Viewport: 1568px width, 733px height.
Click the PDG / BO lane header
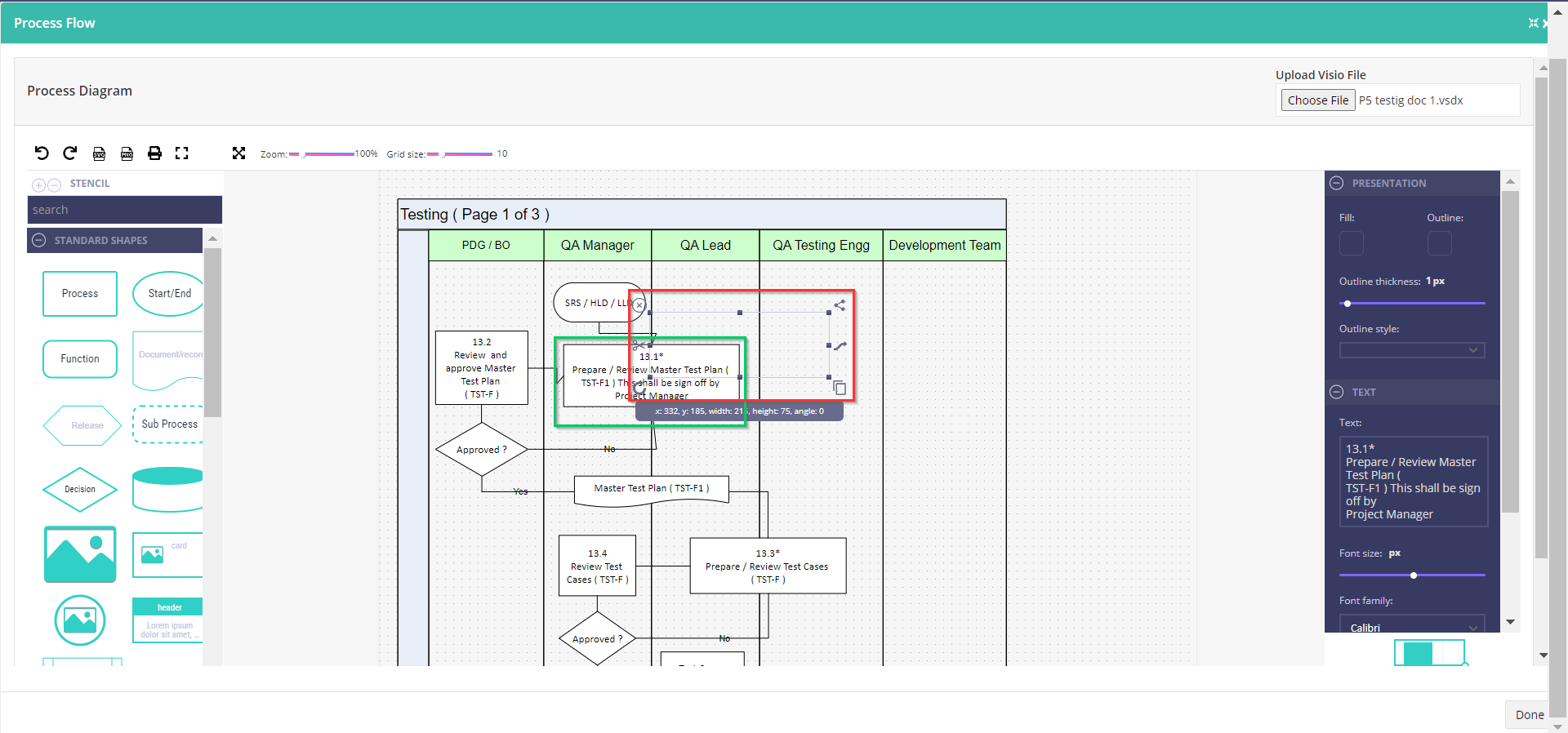[x=486, y=245]
